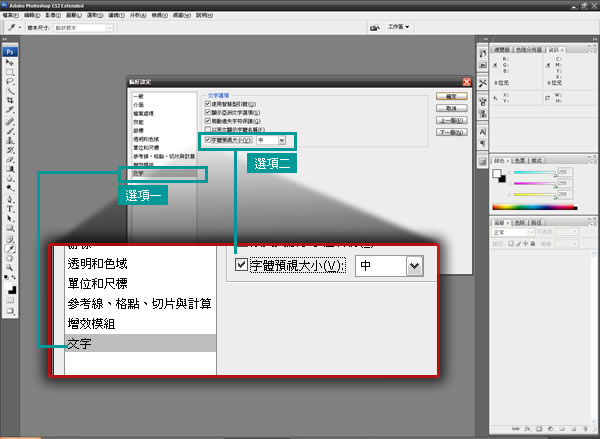
Task: Switch to the 導覽器 navigator tab
Action: coord(502,50)
